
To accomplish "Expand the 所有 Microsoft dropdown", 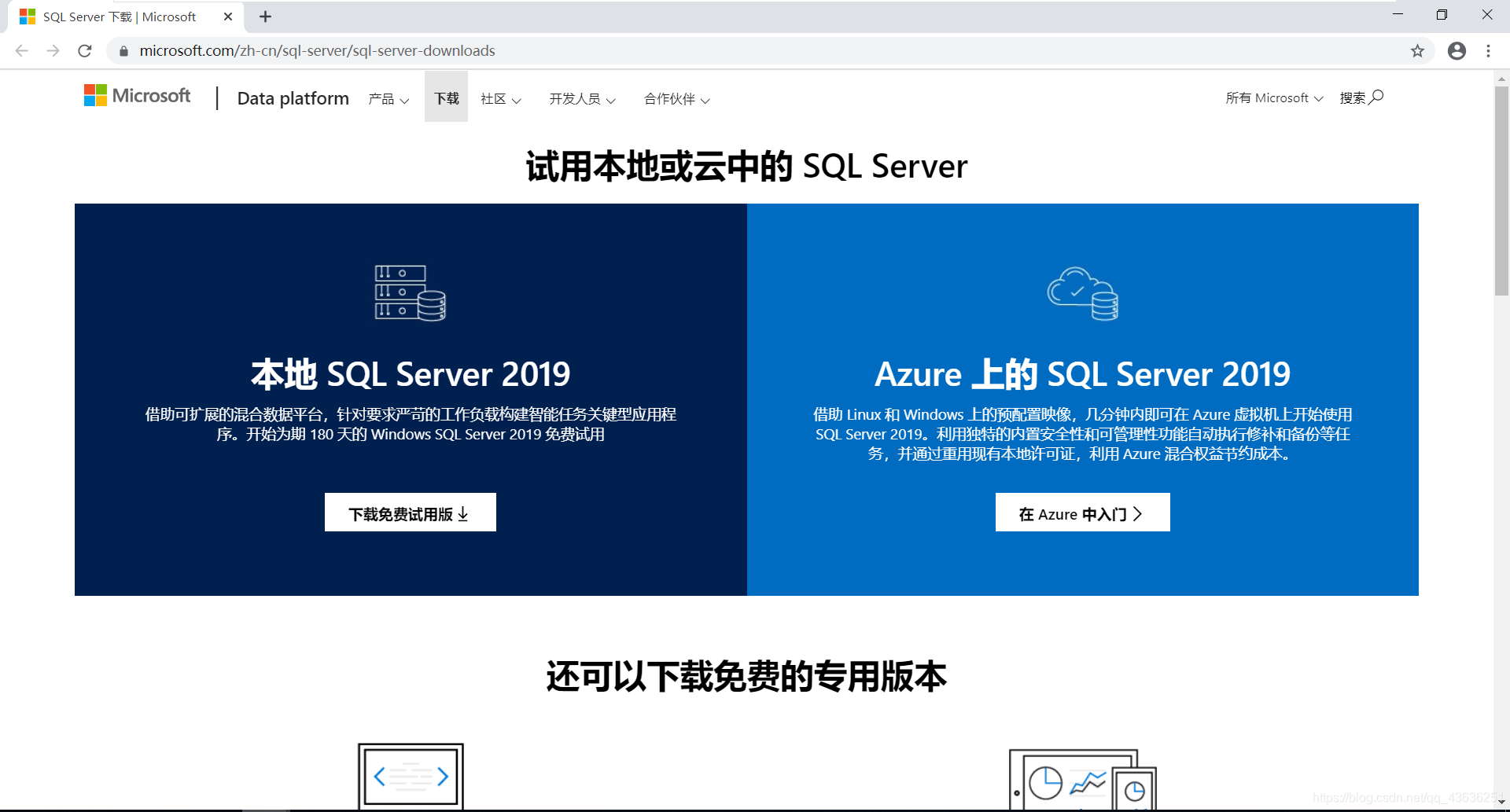I will point(1274,97).
